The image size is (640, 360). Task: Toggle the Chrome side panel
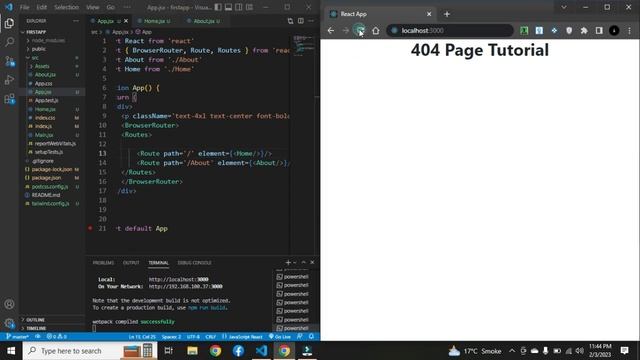[x=599, y=30]
